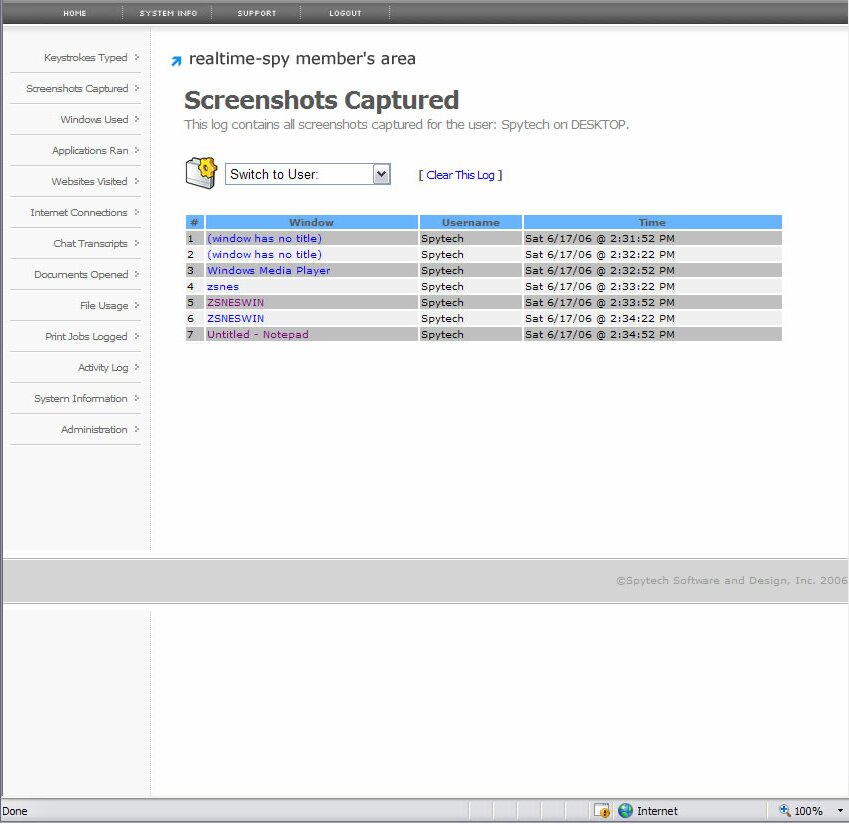Screen dimensions: 849x824
Task: View the zsnes screenshot log entry
Action: 223,287
